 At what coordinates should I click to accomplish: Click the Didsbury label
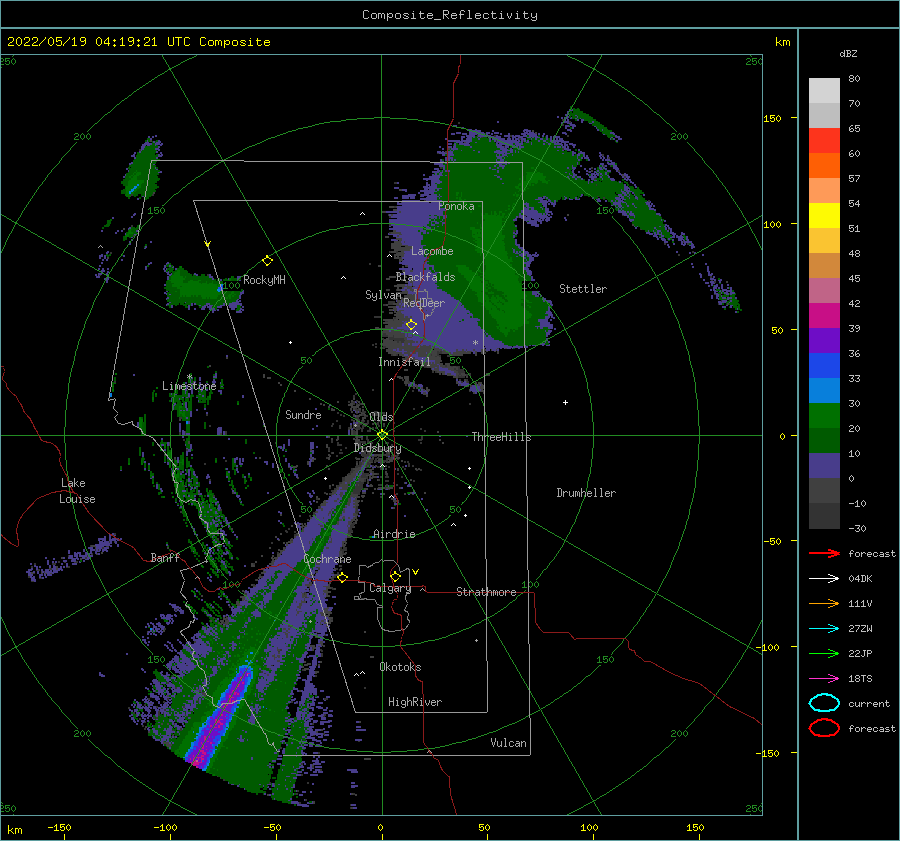pos(378,448)
